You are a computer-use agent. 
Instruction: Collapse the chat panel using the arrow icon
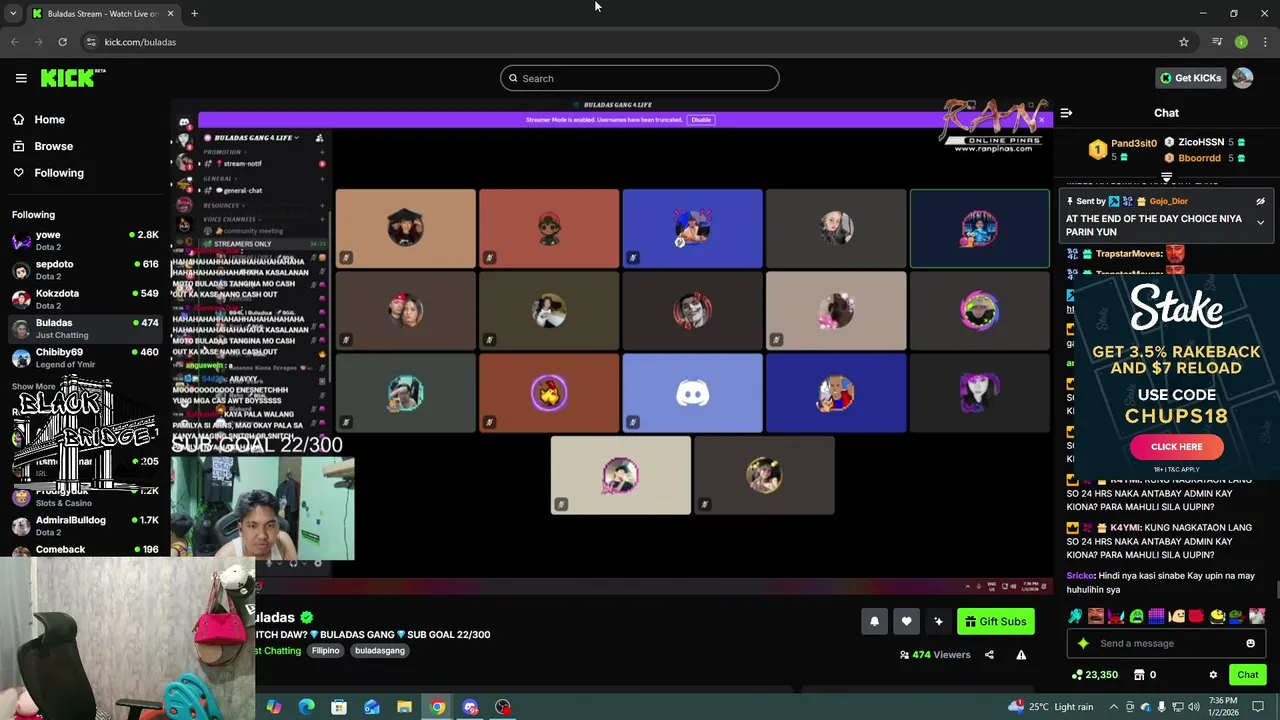1066,113
